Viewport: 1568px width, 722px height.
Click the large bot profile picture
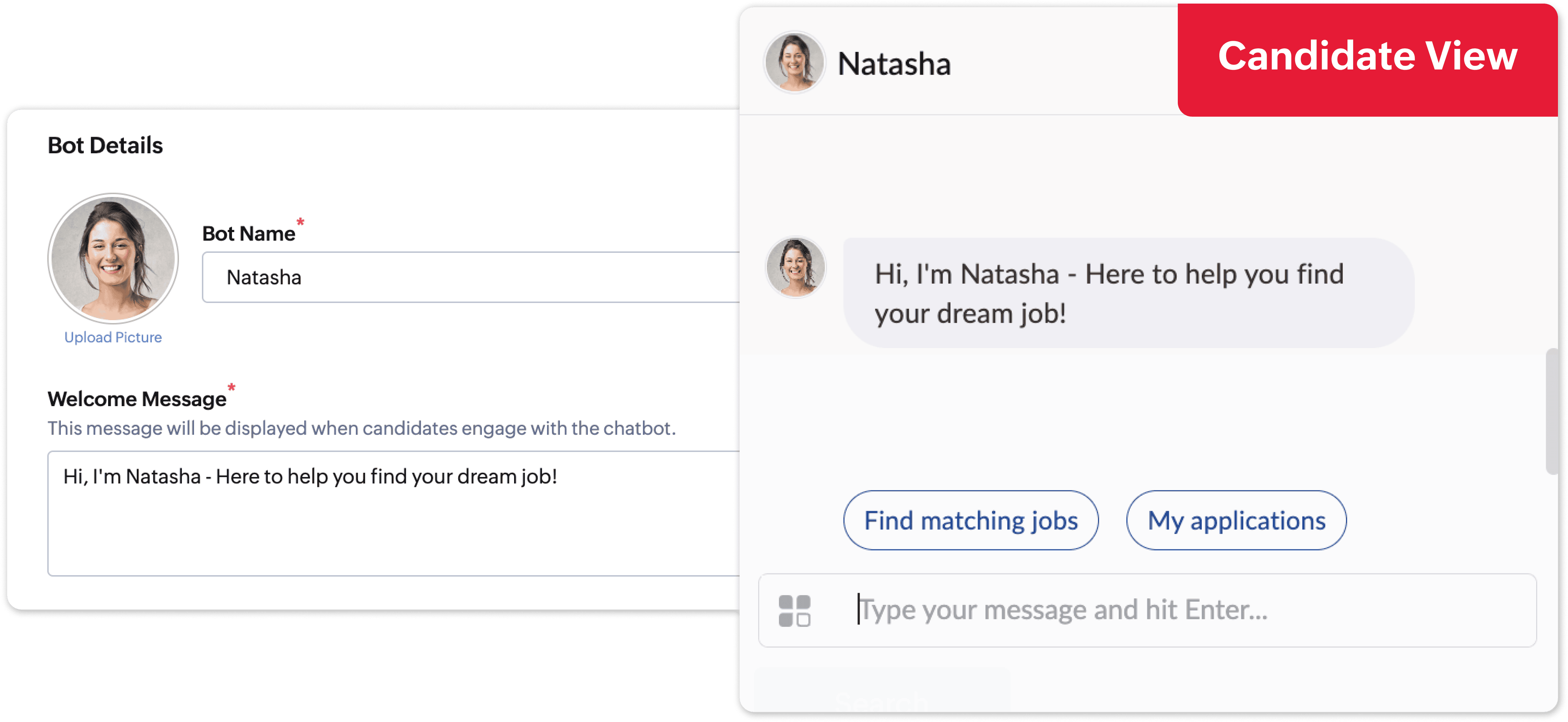pyautogui.click(x=113, y=258)
